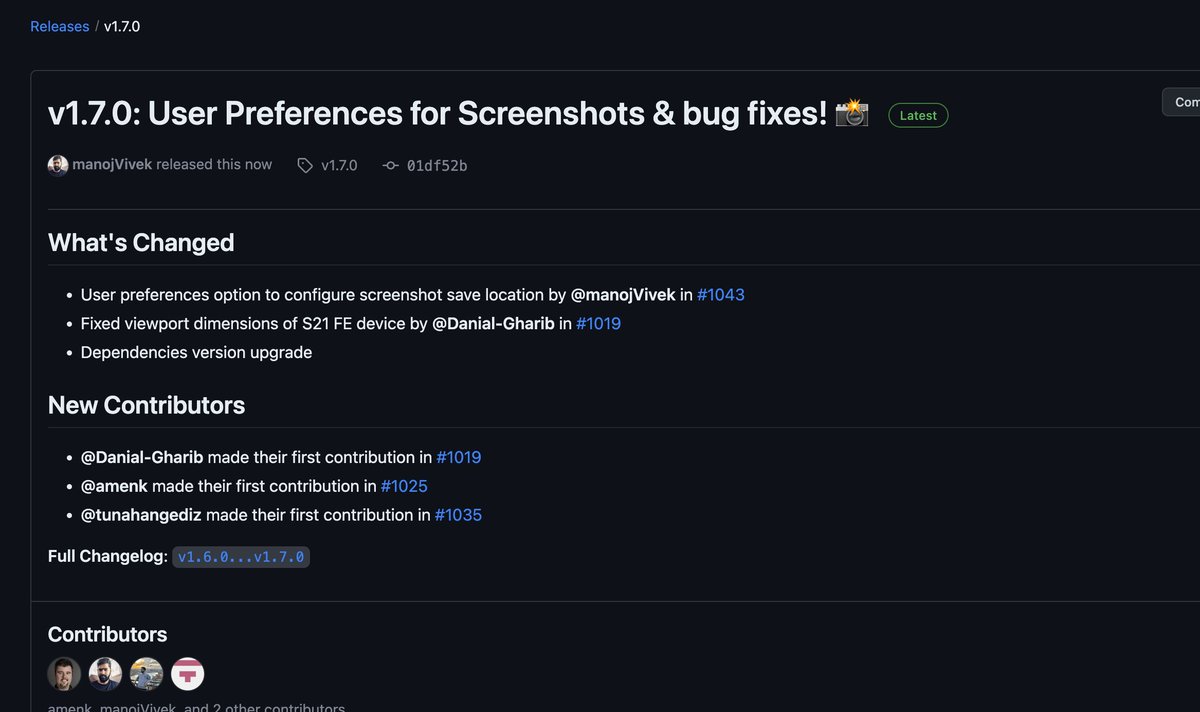
Task: Click the @tunahangediz mention
Action: click(x=141, y=515)
